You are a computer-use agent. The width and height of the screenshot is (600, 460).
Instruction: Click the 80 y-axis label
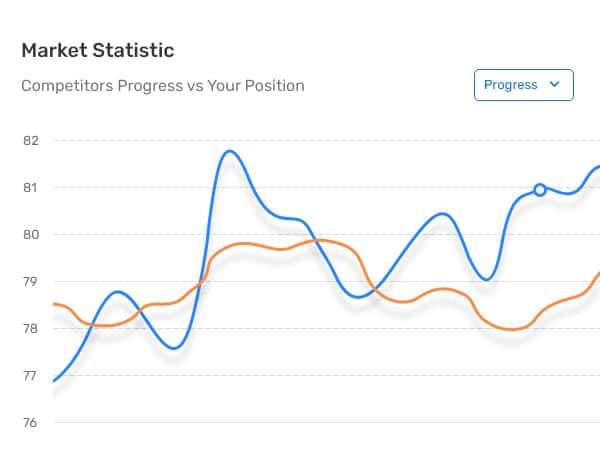pyautogui.click(x=31, y=235)
